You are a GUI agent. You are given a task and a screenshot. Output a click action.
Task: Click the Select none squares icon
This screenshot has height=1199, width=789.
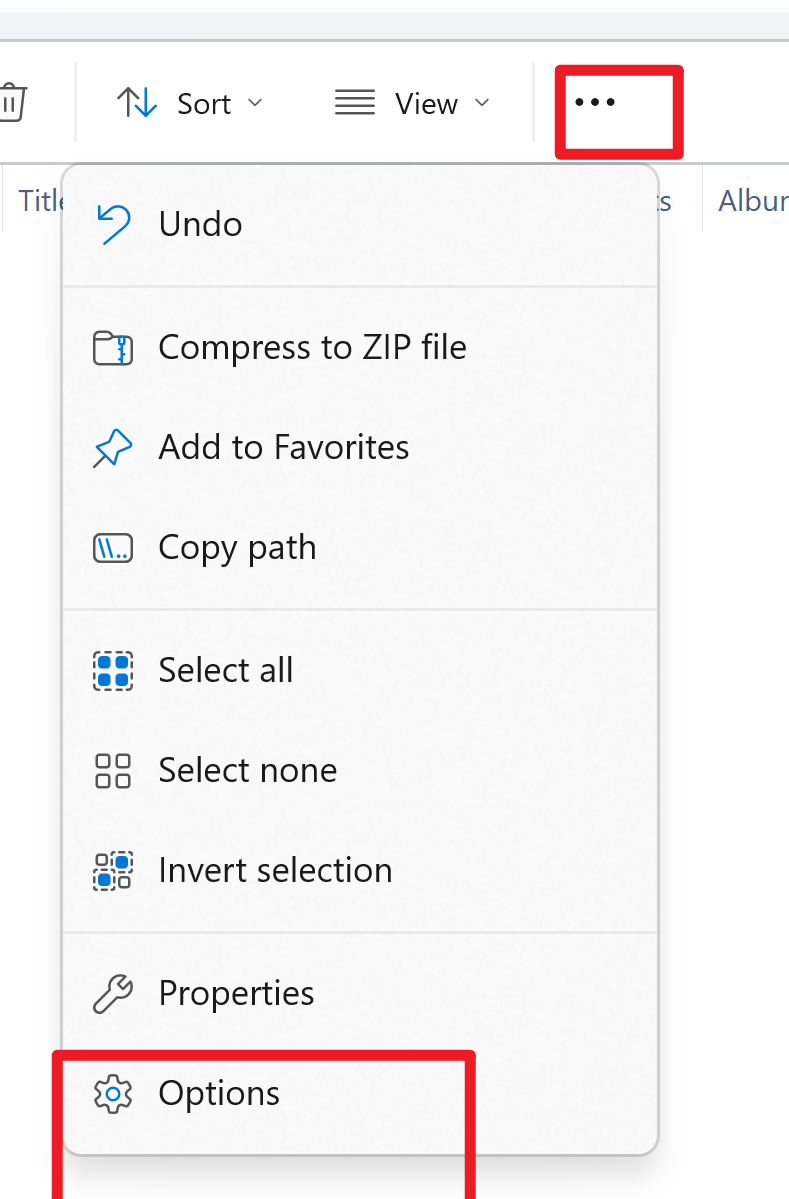113,771
